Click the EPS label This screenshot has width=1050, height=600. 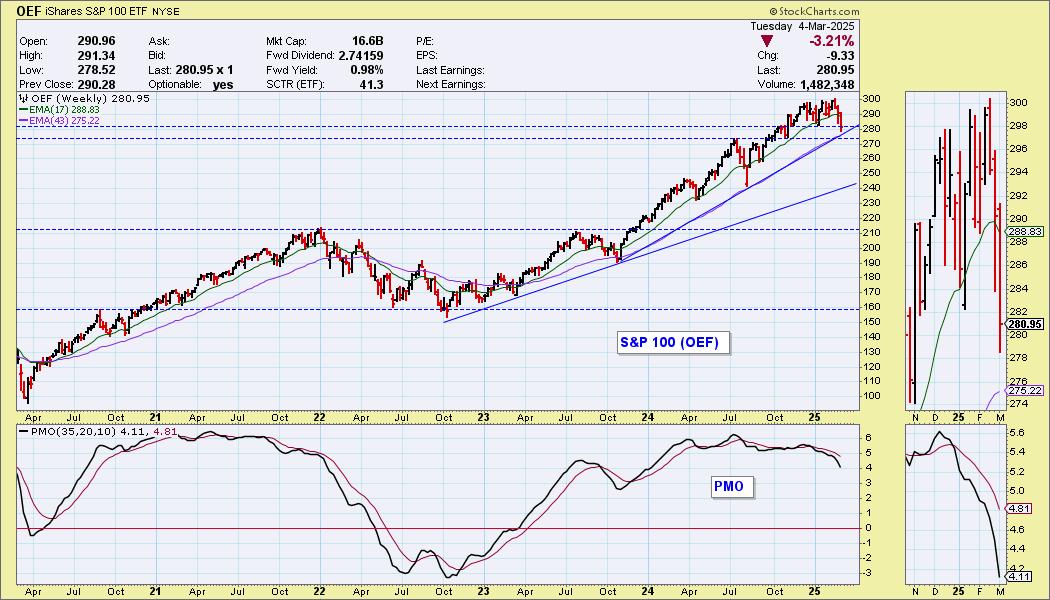pos(427,56)
